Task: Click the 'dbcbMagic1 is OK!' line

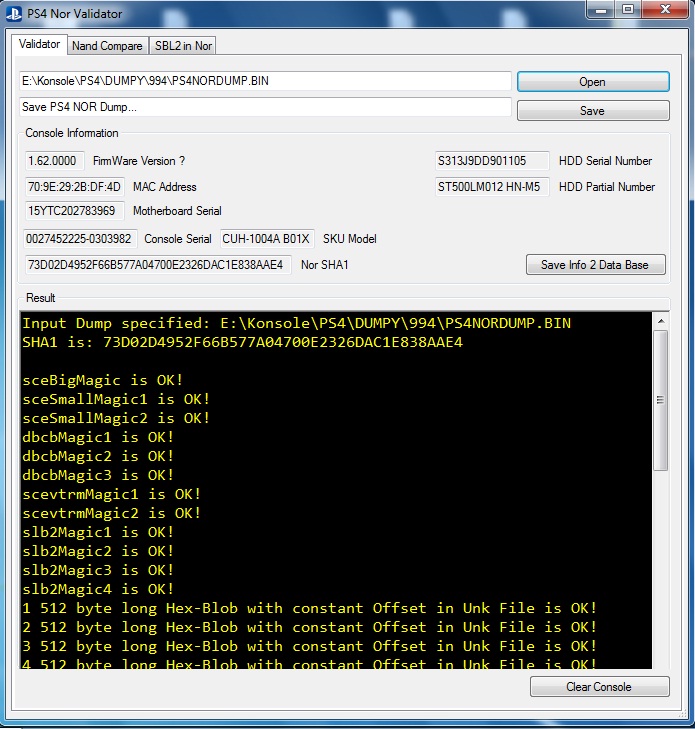Action: (98, 437)
